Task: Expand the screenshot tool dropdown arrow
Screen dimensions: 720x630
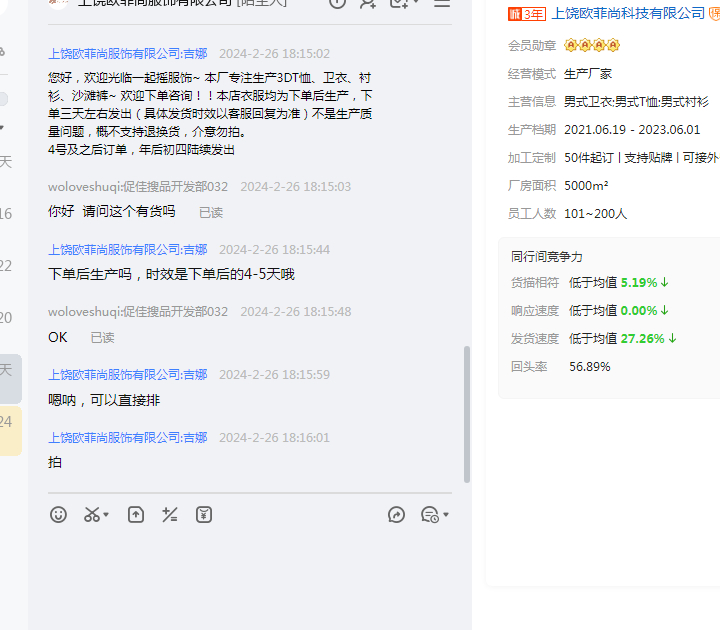Action: pyautogui.click(x=106, y=515)
